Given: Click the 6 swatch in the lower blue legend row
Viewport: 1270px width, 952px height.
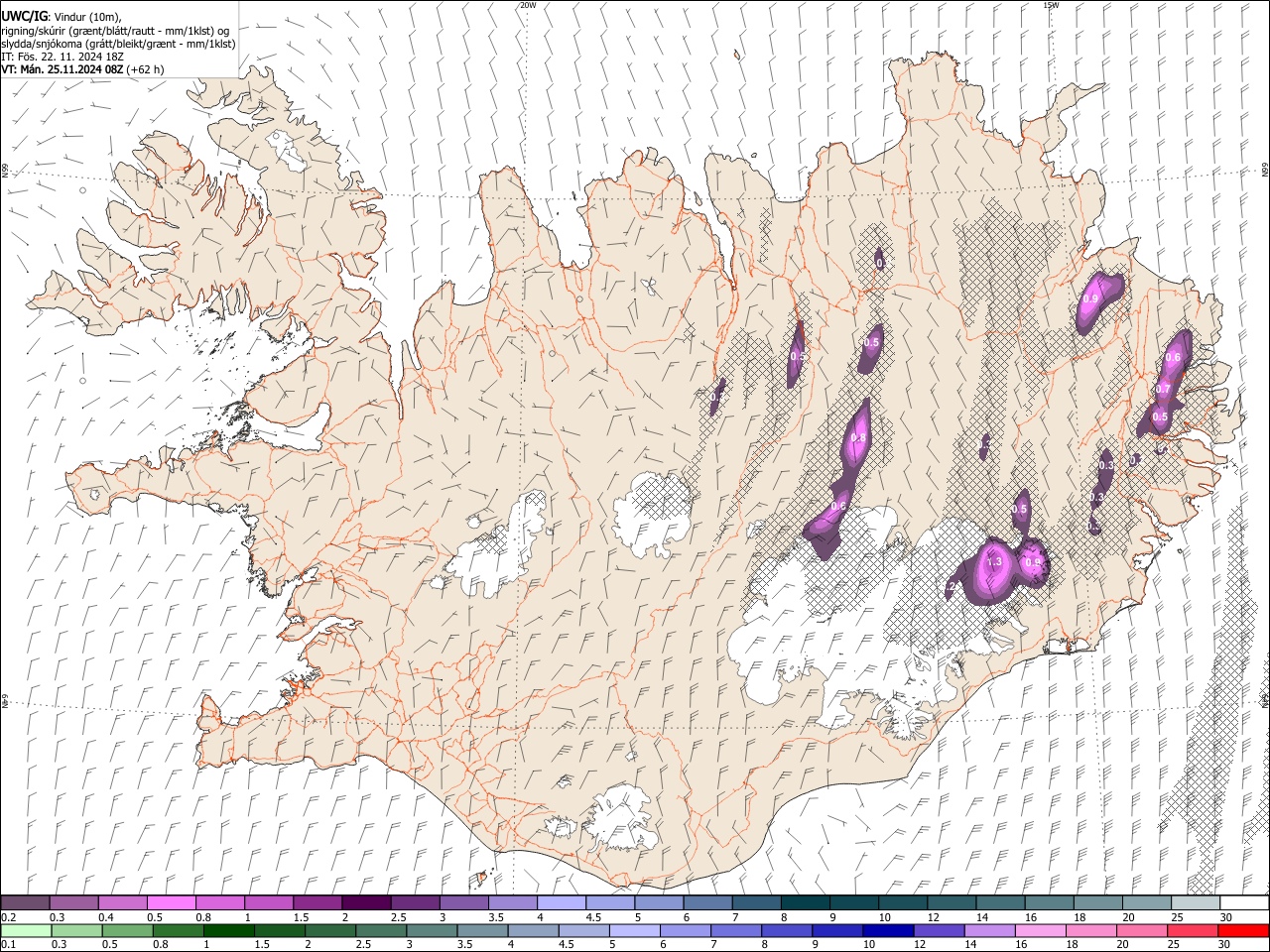Looking at the screenshot, I should [x=685, y=930].
